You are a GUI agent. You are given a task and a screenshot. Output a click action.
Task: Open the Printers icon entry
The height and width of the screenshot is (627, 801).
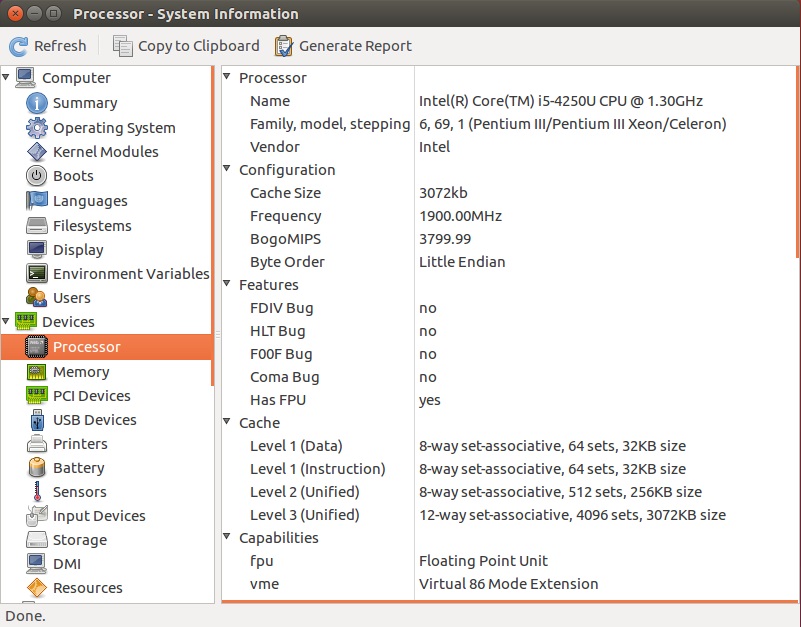click(x=37, y=444)
